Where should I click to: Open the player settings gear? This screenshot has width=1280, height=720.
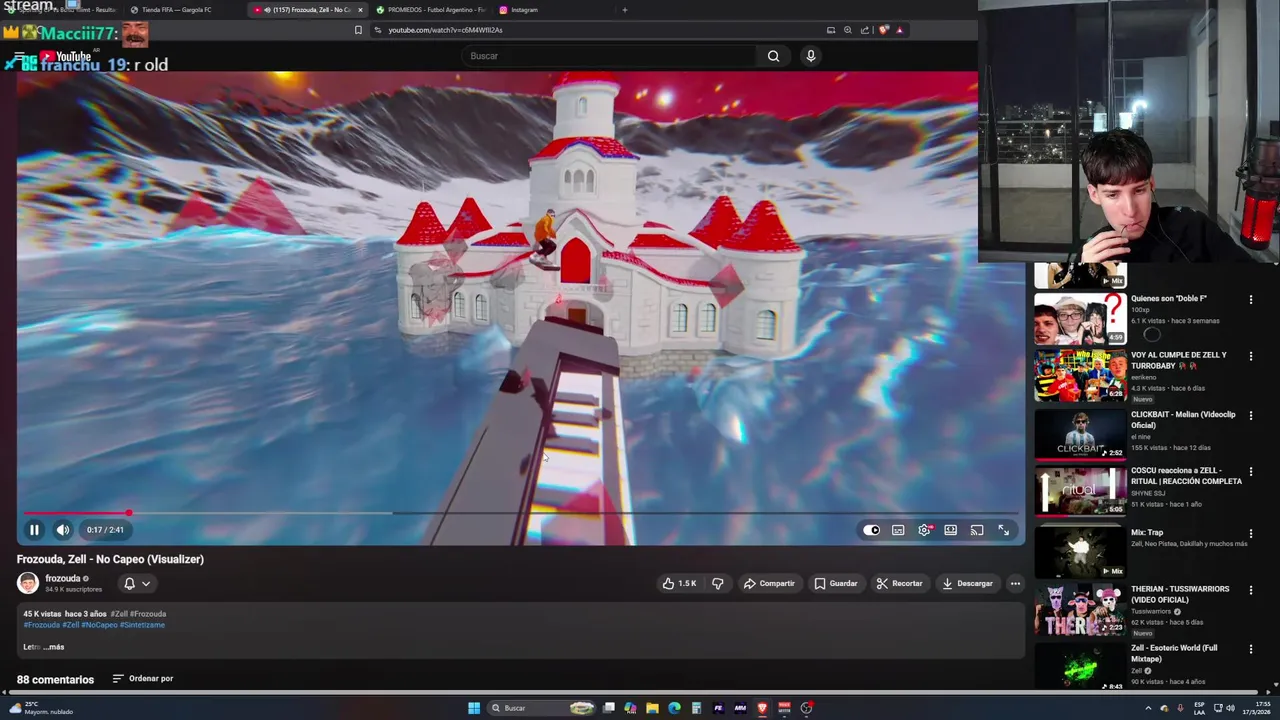coord(924,530)
